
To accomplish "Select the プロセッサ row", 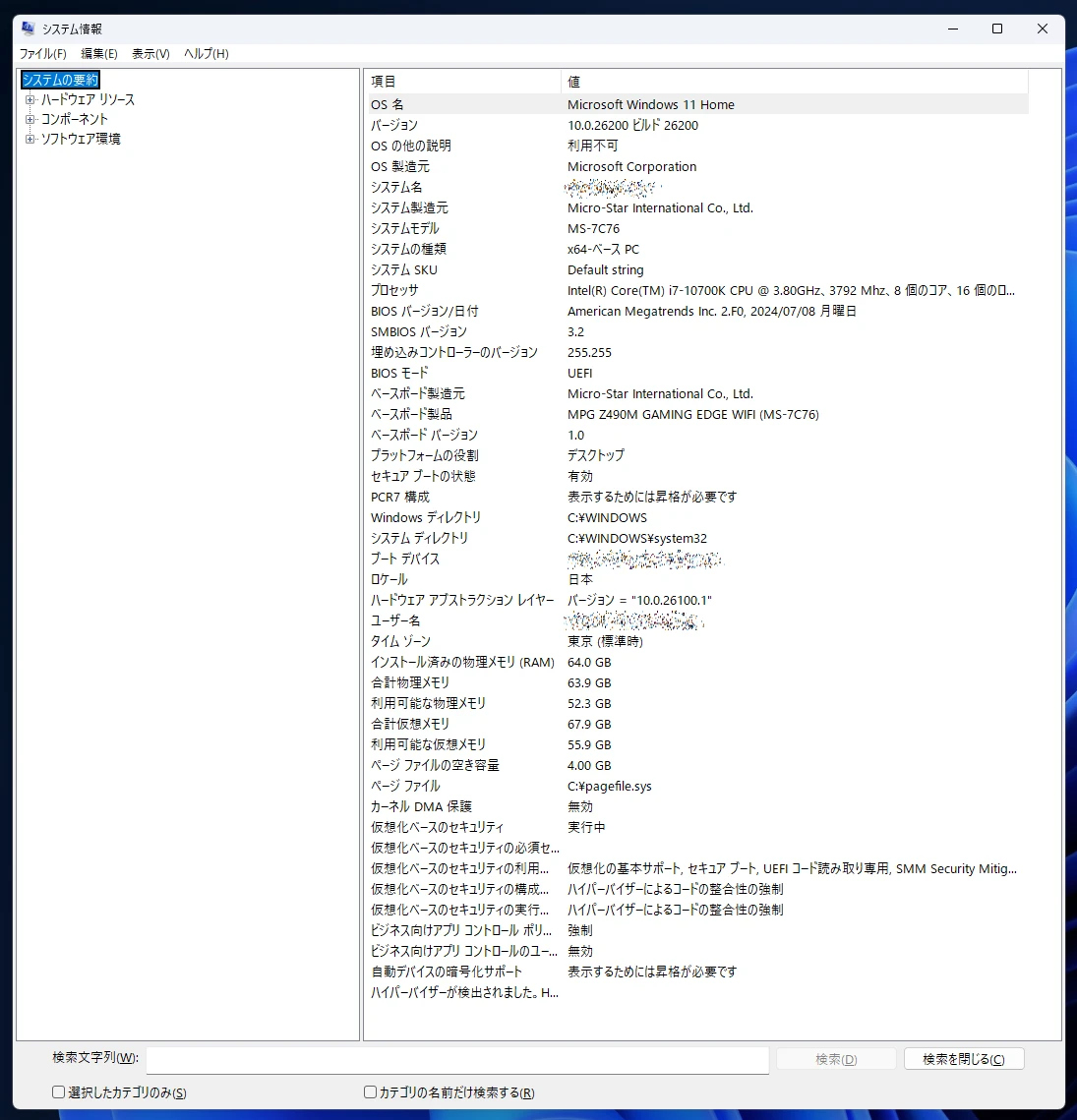I will 462,290.
